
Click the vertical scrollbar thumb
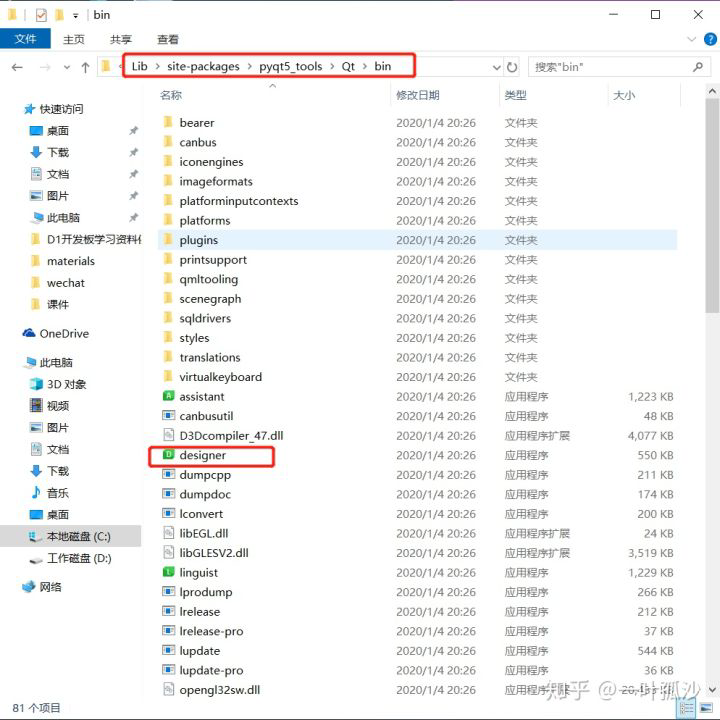712,206
